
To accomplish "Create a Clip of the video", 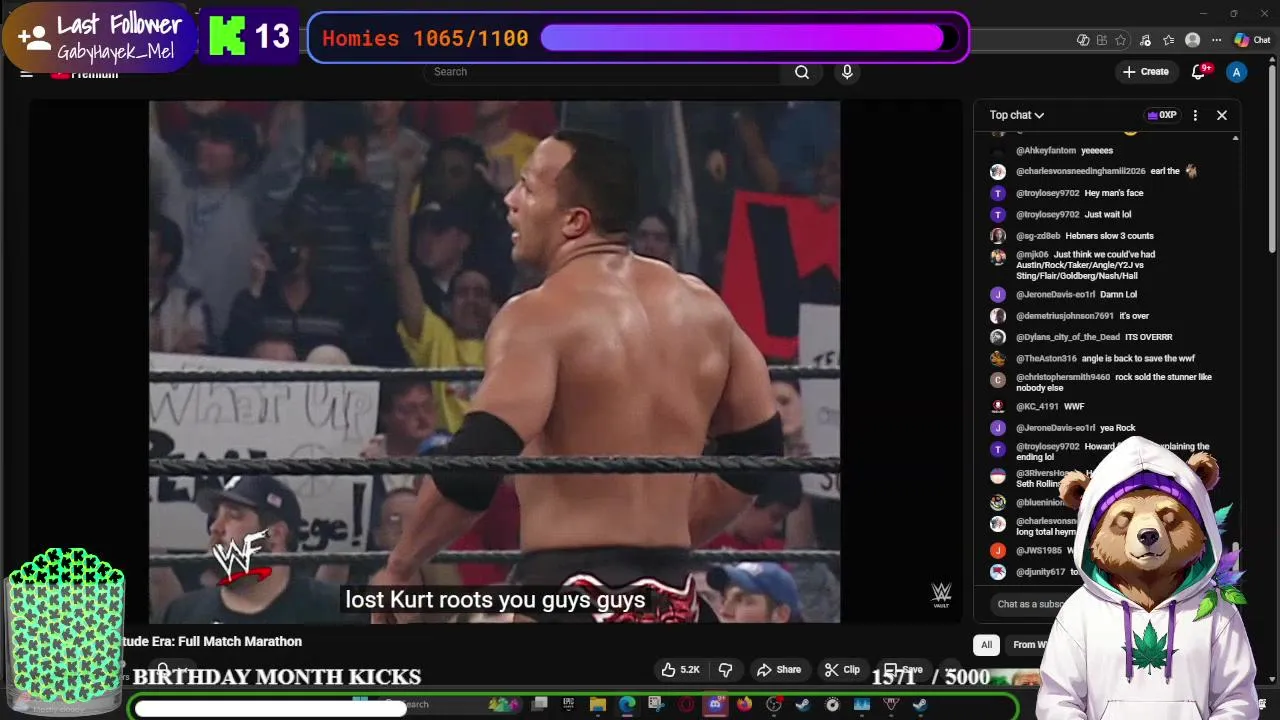I will (842, 670).
